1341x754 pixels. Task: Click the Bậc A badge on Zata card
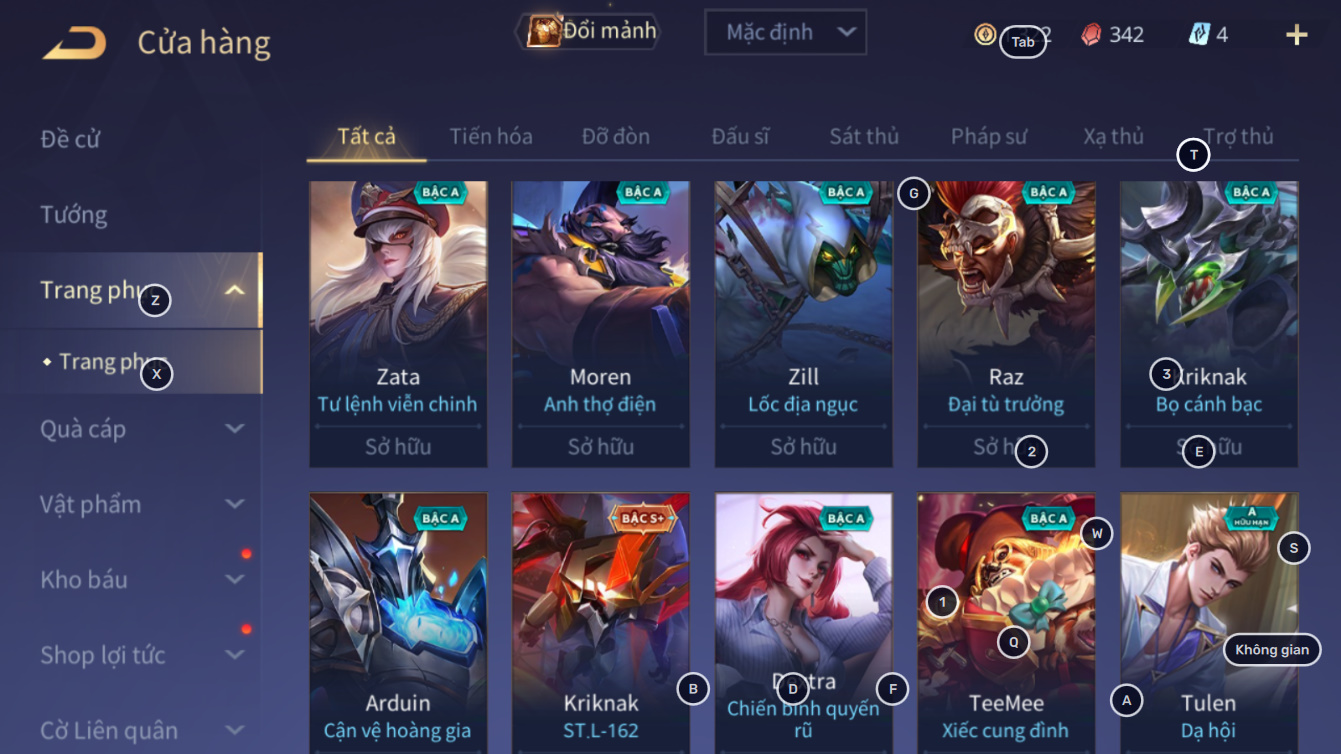point(440,192)
